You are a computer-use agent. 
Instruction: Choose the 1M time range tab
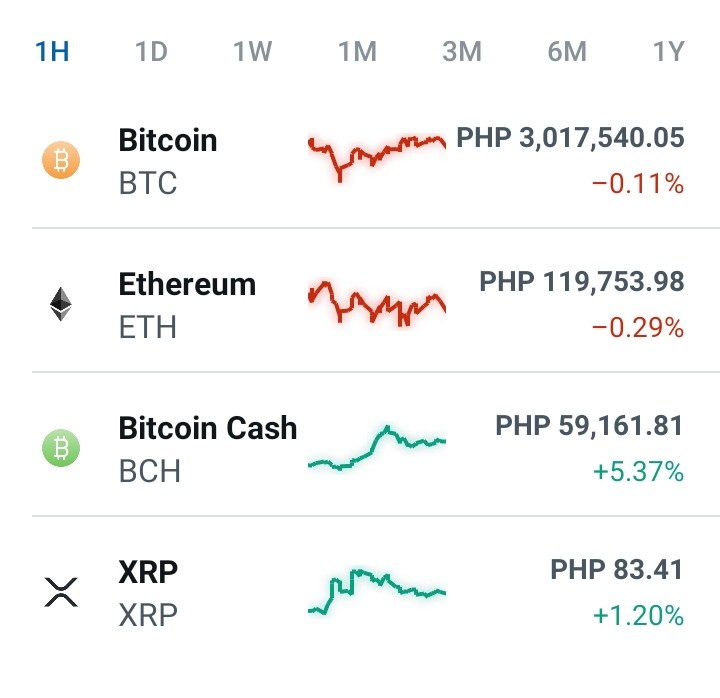click(x=357, y=51)
